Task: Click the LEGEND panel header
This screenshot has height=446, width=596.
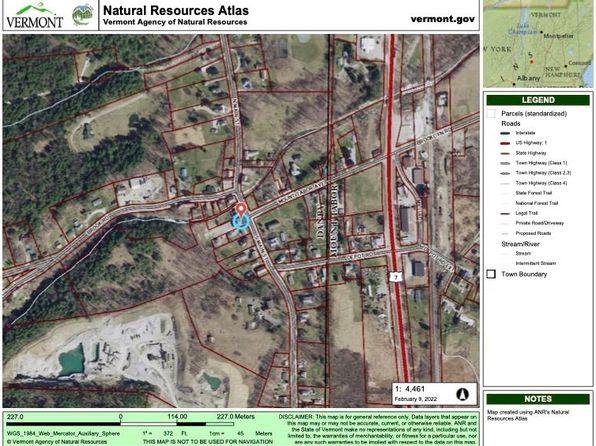Action: (538, 100)
